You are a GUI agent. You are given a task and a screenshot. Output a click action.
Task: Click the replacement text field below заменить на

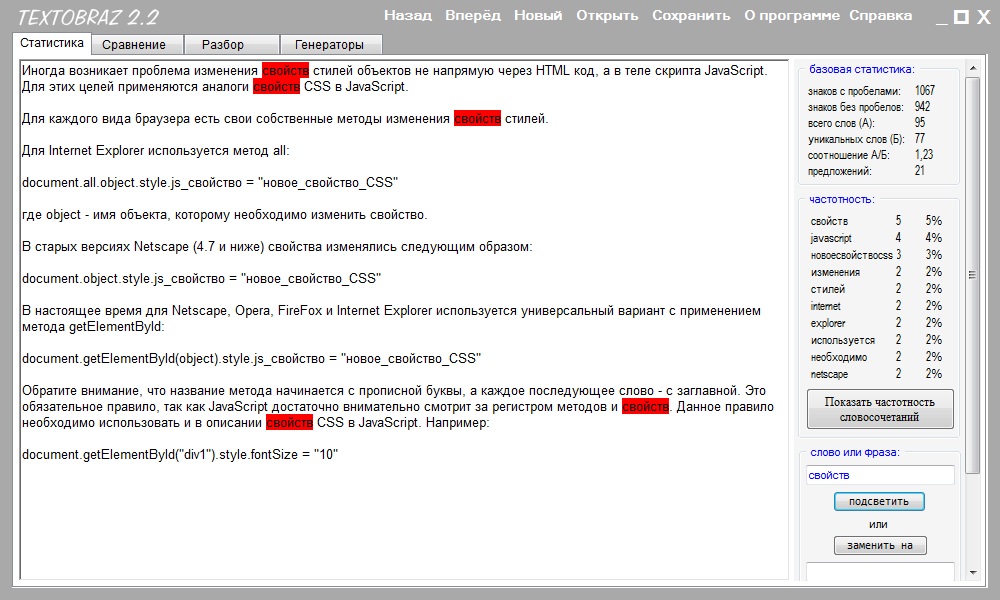coord(880,571)
